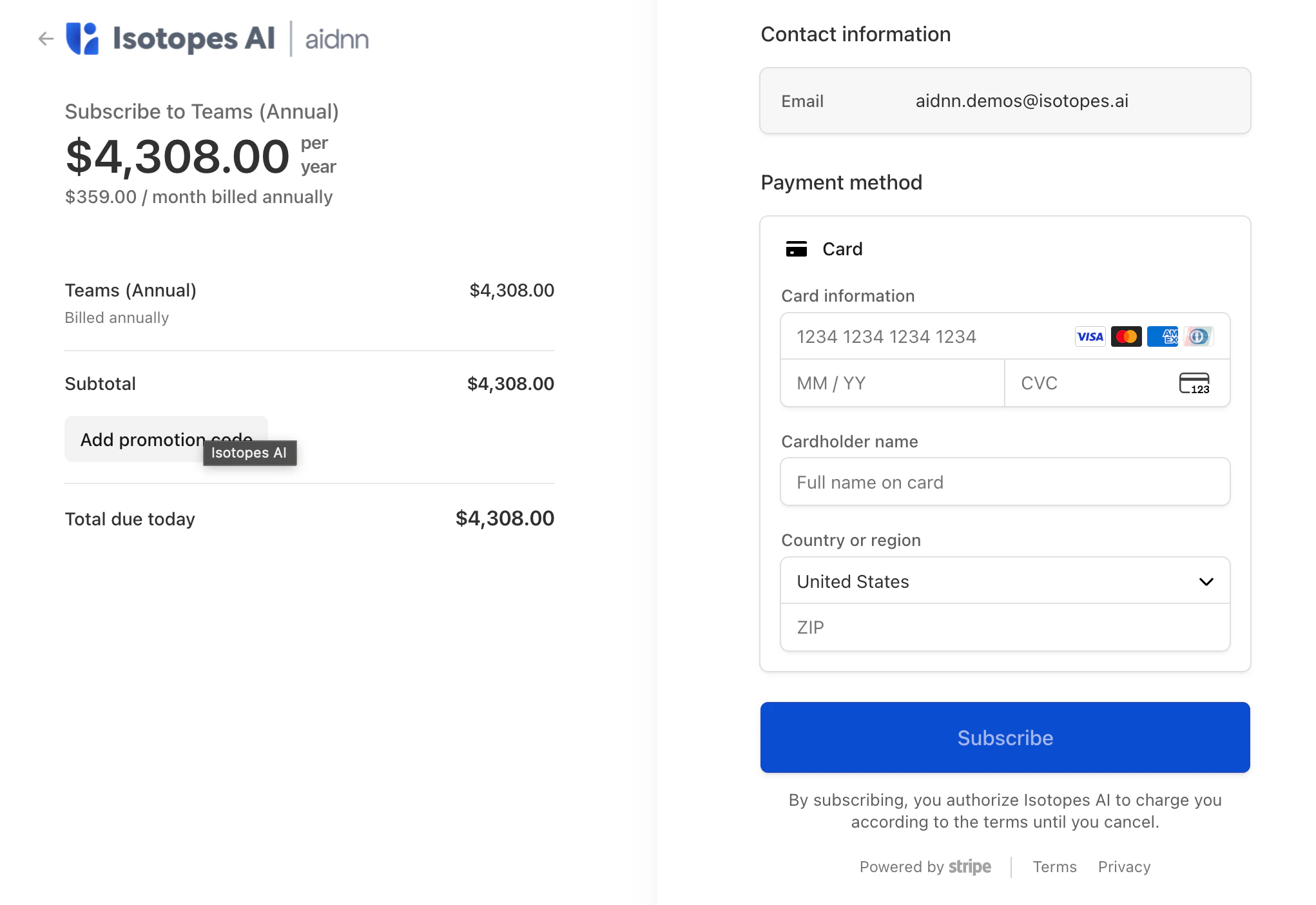1316x905 pixels.
Task: Click the Country or region label
Action: [x=851, y=540]
